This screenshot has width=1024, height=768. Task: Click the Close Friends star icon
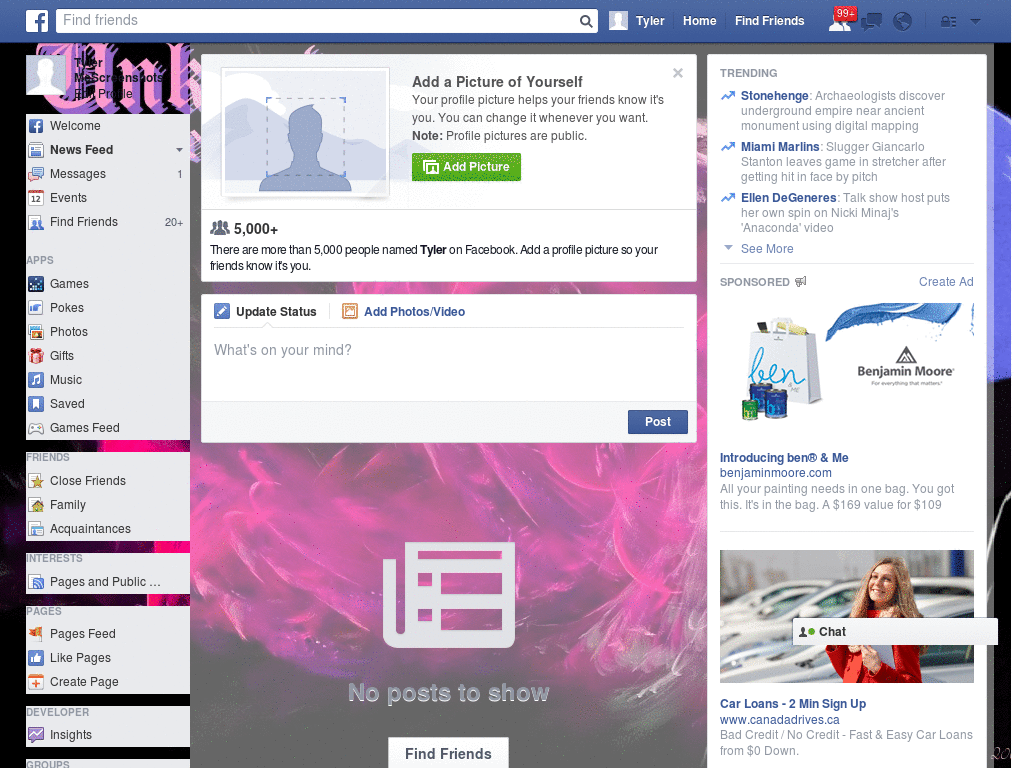[x=36, y=481]
